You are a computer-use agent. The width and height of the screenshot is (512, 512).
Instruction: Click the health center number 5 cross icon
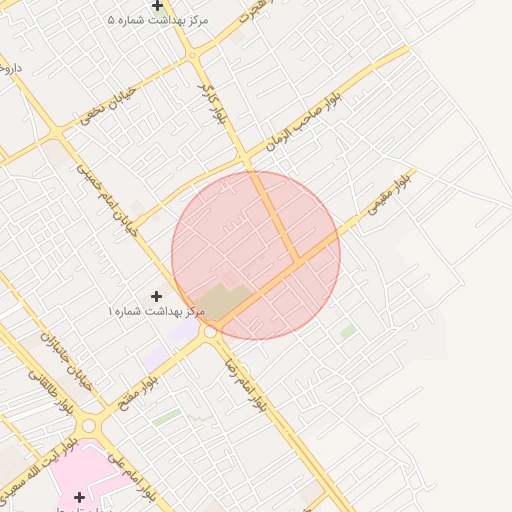click(157, 5)
